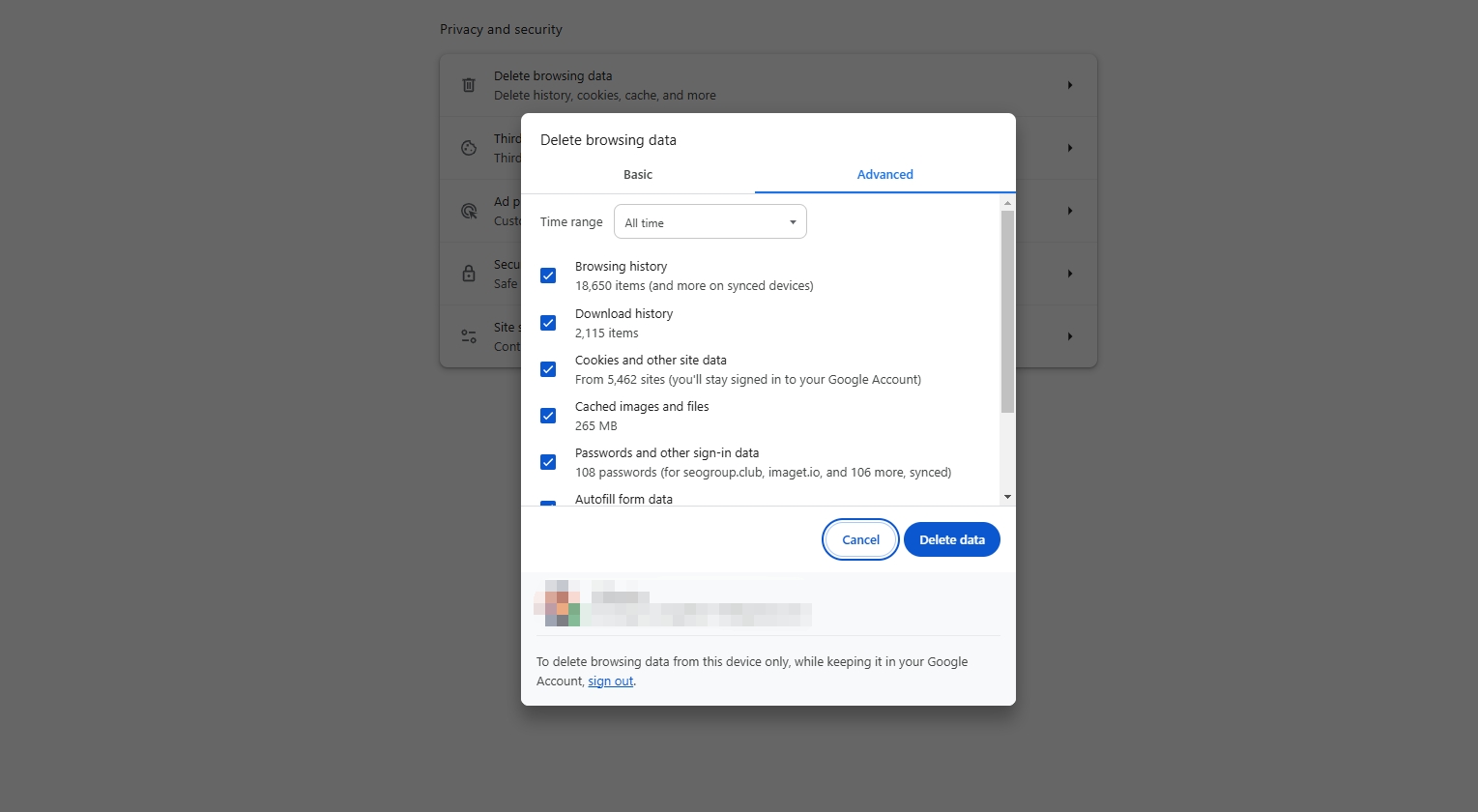
Task: Click the dialog scrollbar down arrow
Action: (x=1007, y=497)
